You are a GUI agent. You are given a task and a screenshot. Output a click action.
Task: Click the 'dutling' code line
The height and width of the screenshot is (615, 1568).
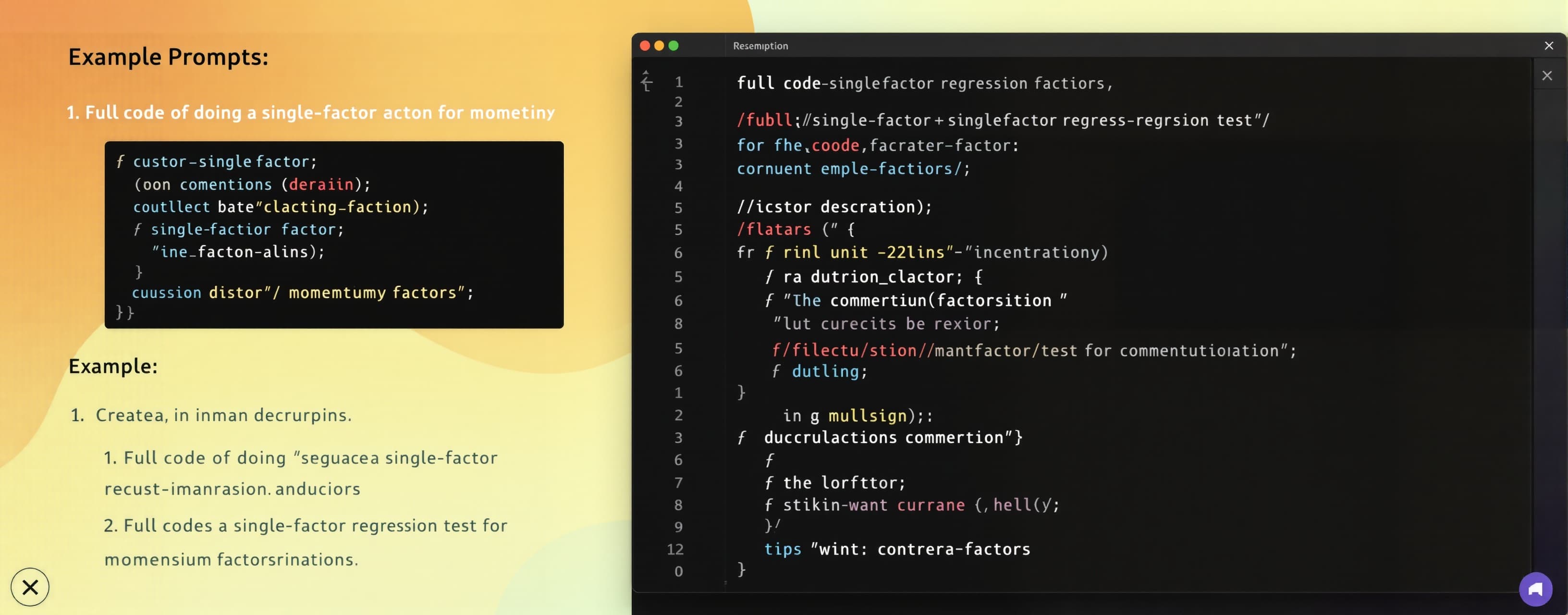click(819, 371)
